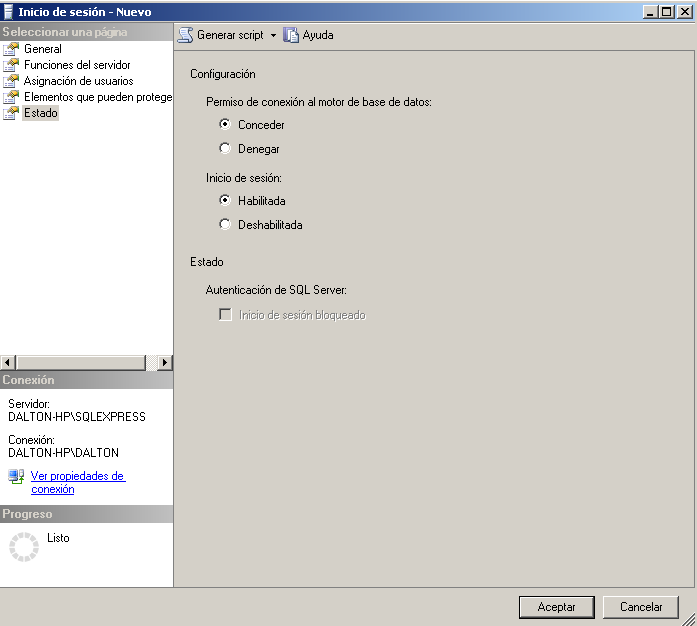Click the Funciones del servidor page icon

11,65
